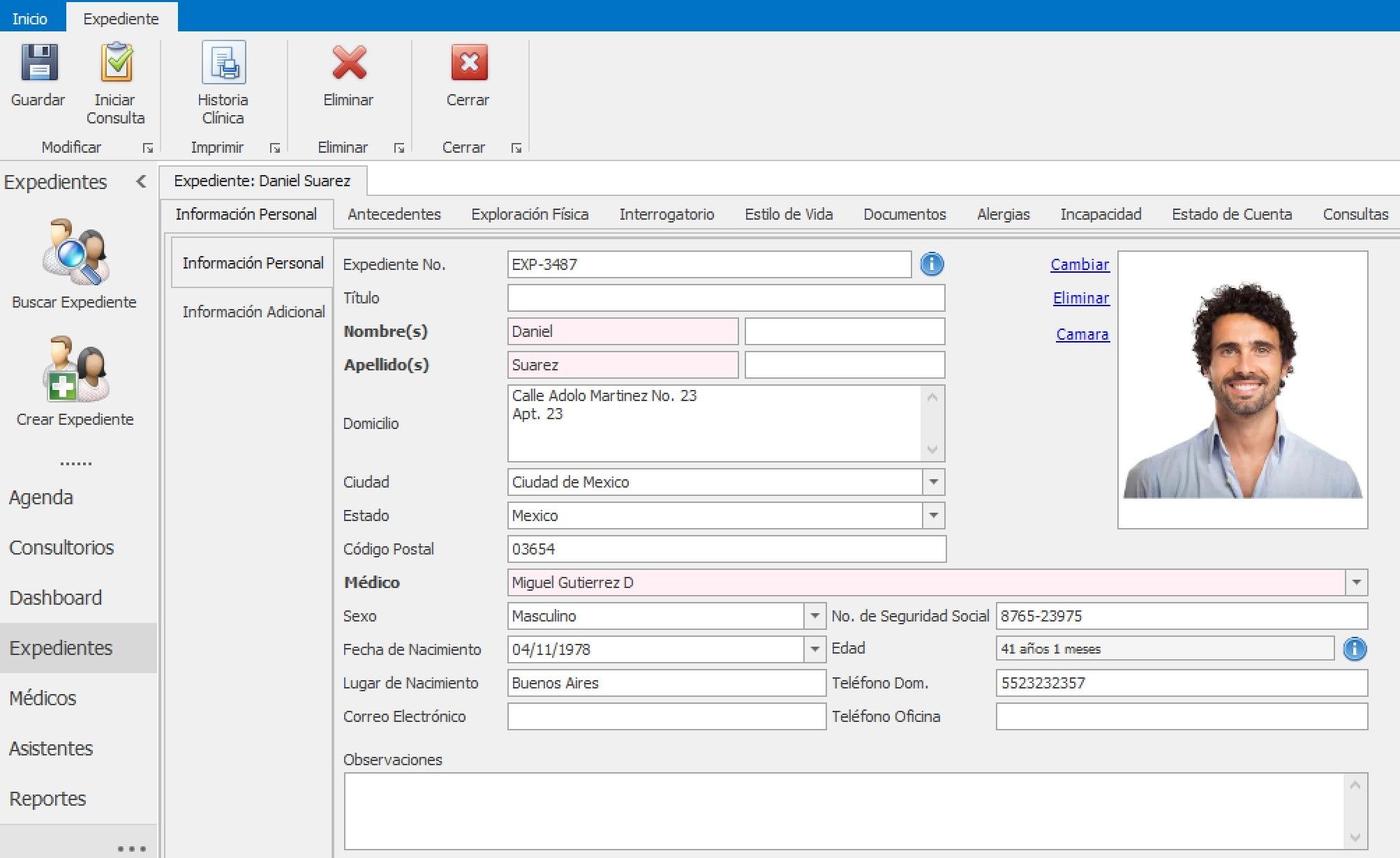Image resolution: width=1400 pixels, height=858 pixels.
Task: Start a consultation with Iniciar Consulta
Action: [x=116, y=63]
